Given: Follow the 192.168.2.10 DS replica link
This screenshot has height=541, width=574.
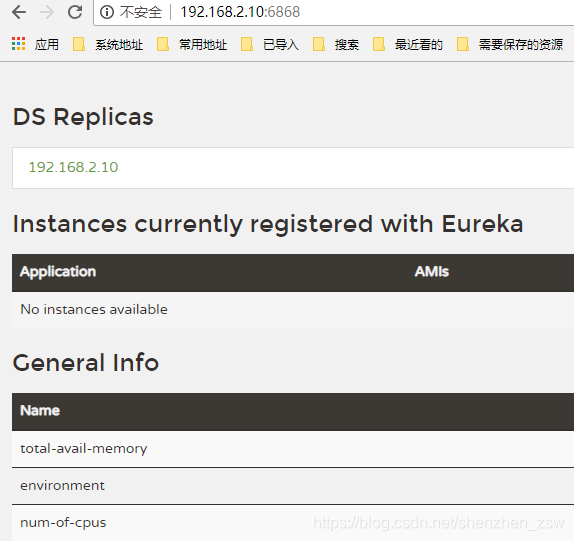Looking at the screenshot, I should [73, 167].
